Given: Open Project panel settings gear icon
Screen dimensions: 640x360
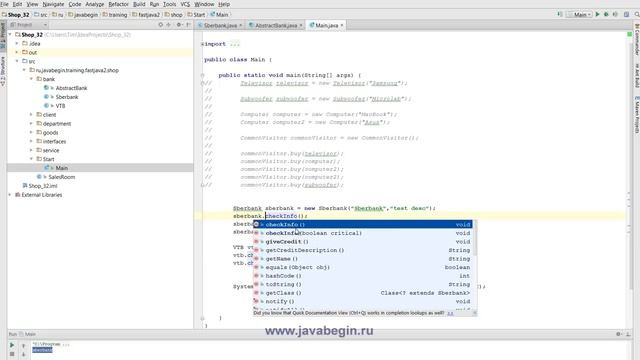Looking at the screenshot, I should pos(179,25).
